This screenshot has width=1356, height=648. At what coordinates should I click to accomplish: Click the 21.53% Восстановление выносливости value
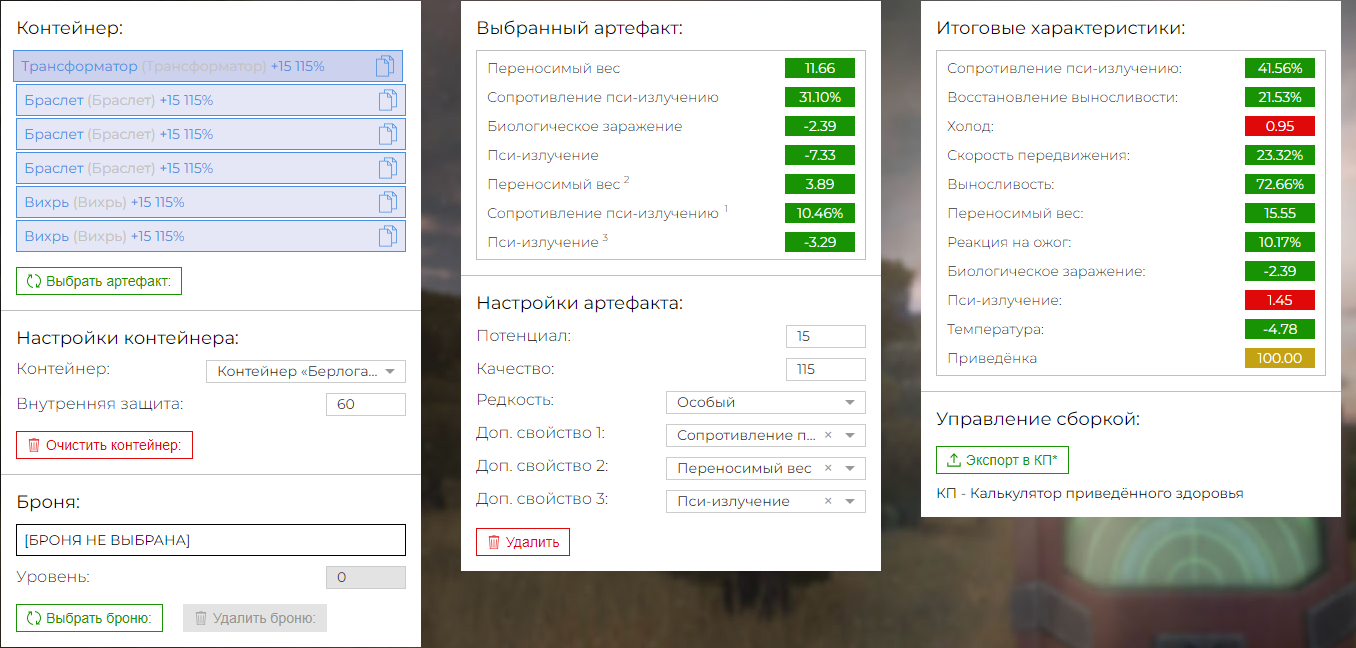pyautogui.click(x=1280, y=97)
